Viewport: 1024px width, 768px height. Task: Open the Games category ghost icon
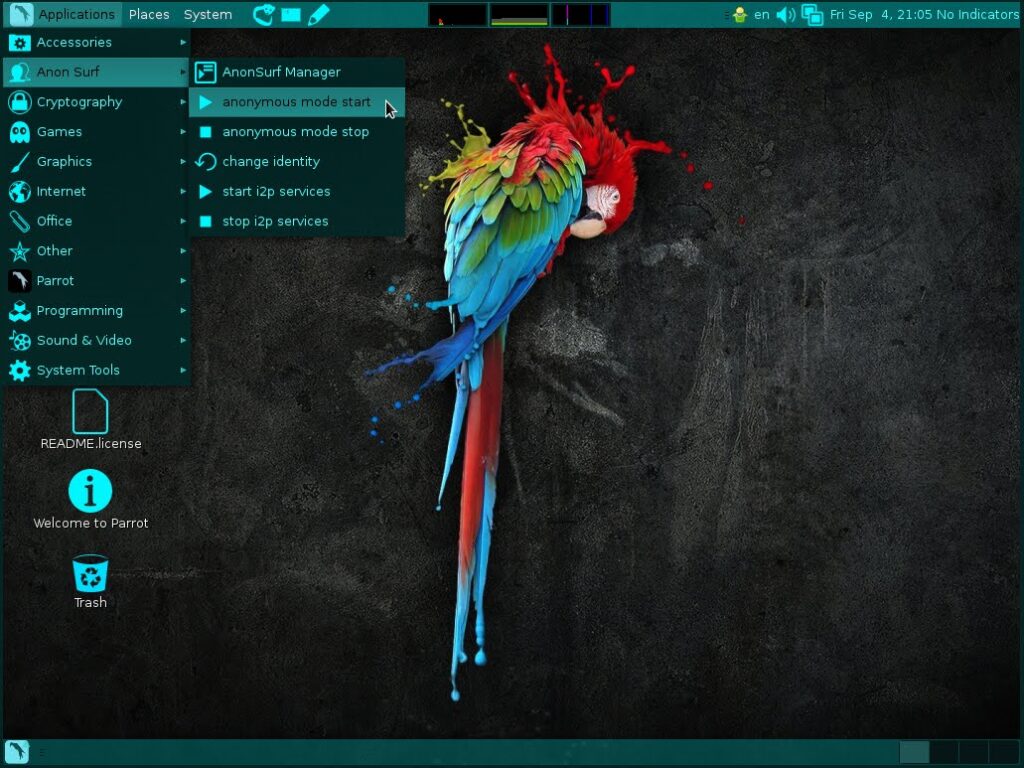coord(20,132)
